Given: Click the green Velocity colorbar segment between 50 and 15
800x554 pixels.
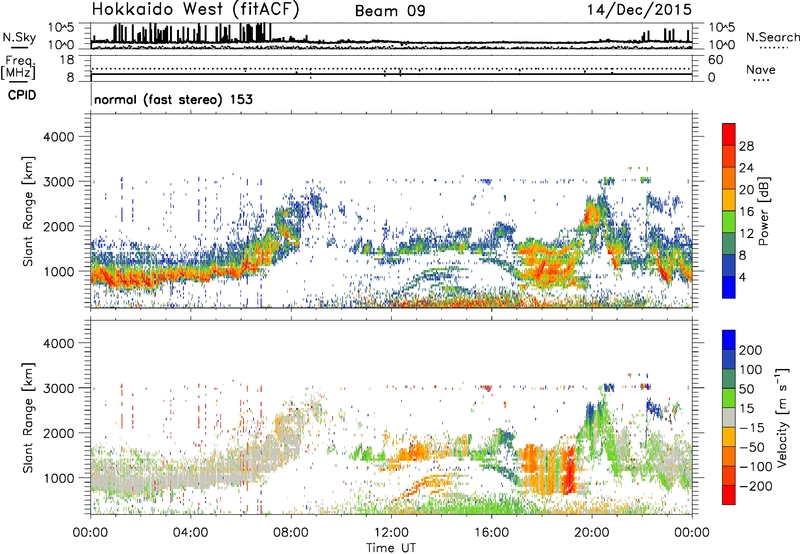Looking at the screenshot, I should coord(729,398).
